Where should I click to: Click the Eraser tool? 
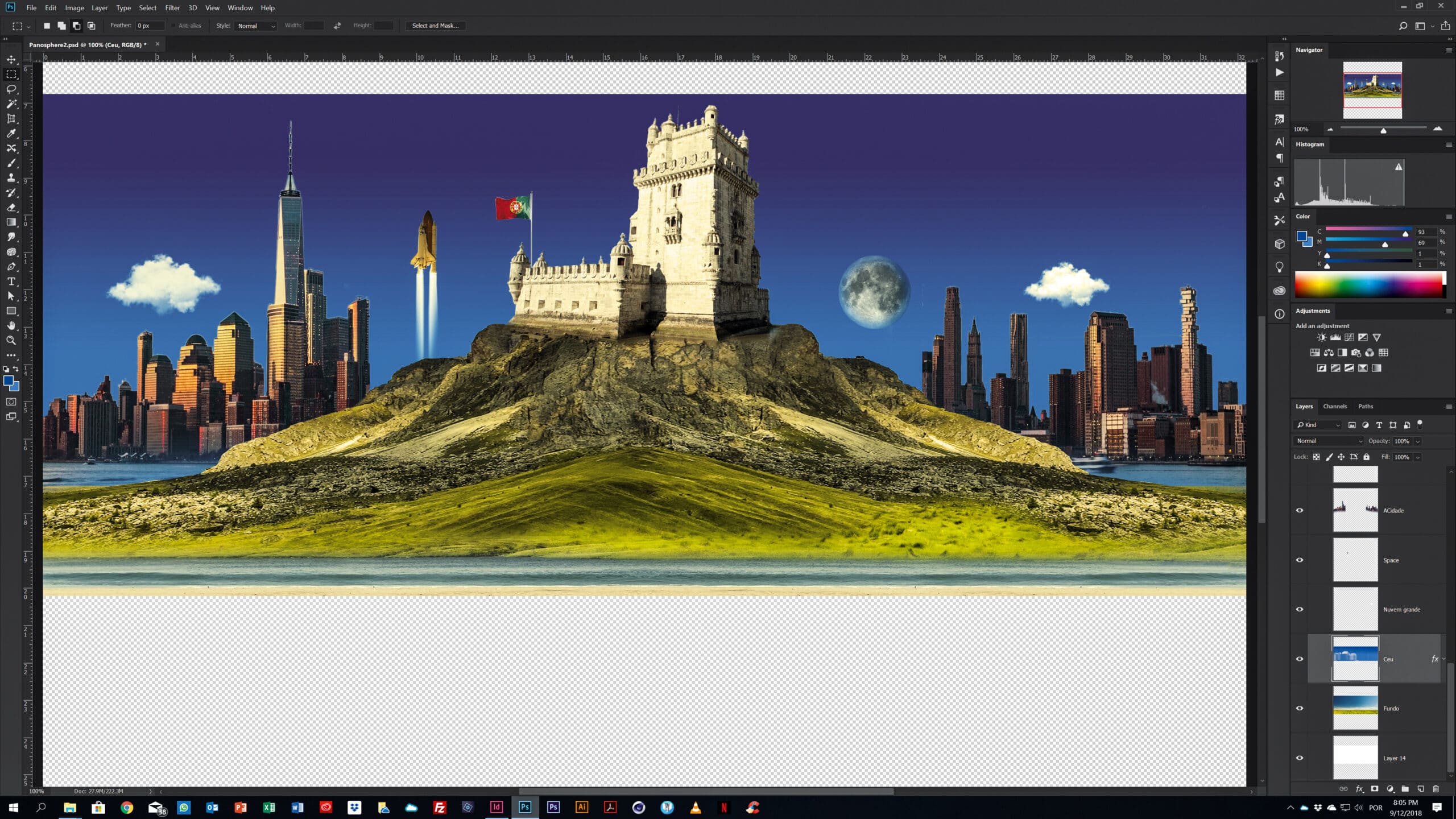click(11, 208)
